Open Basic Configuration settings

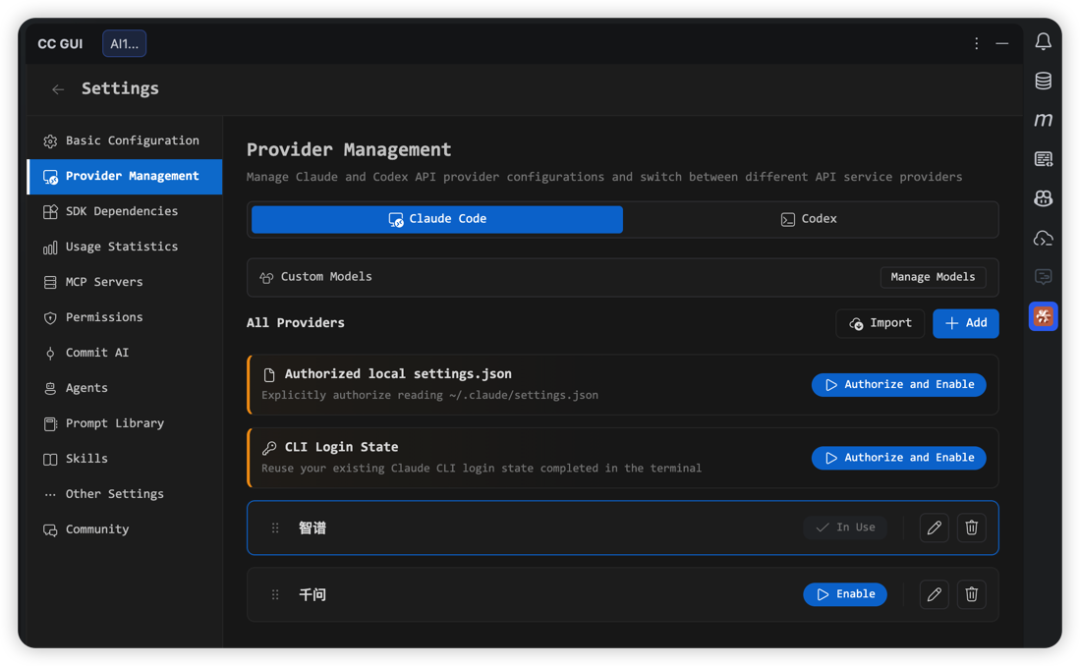(x=125, y=141)
